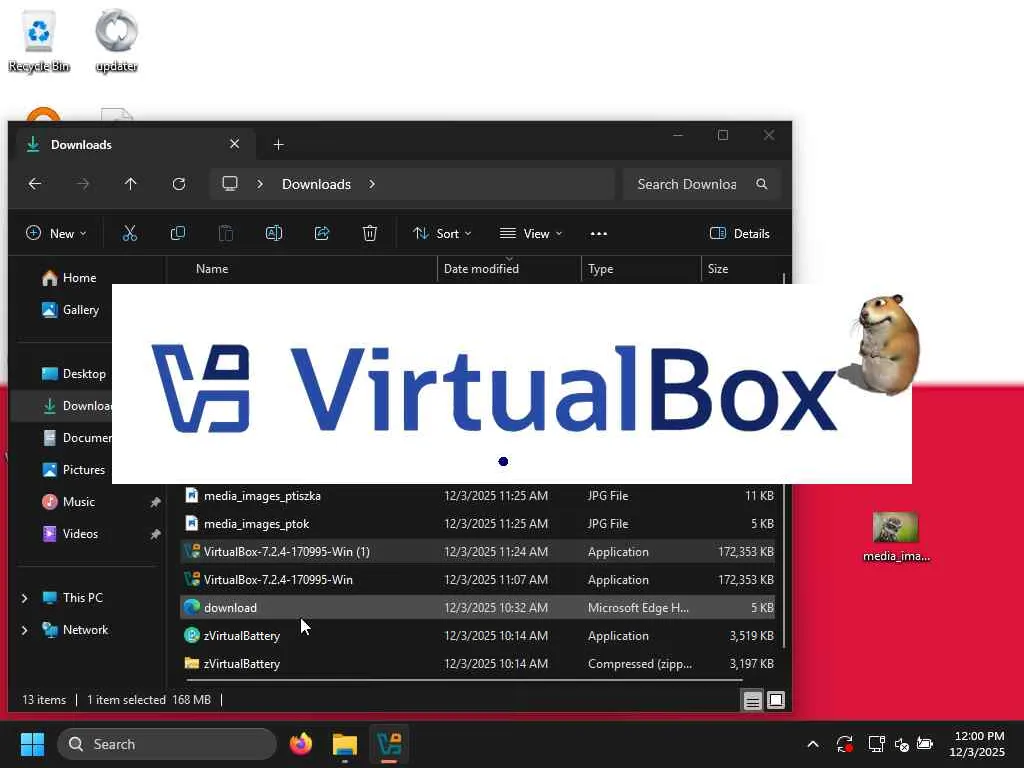The image size is (1024, 768).
Task: Sort by the Type column header
Action: [x=641, y=268]
